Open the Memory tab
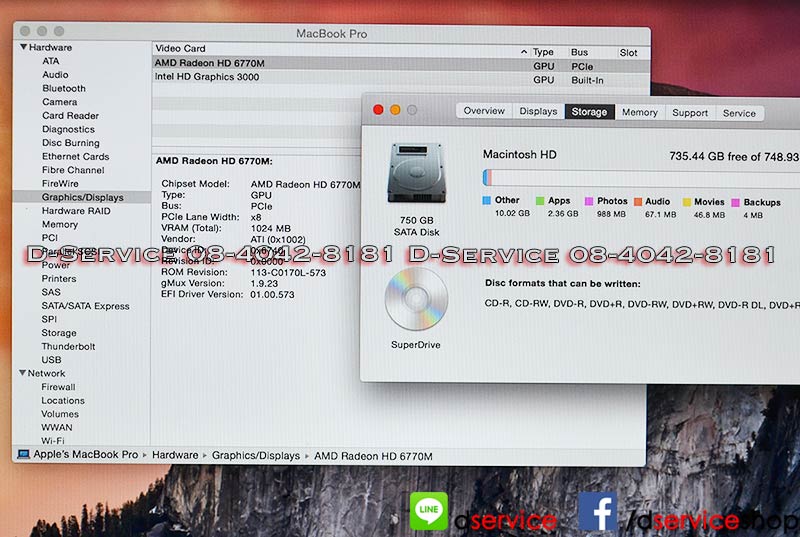The height and width of the screenshot is (537, 800). (x=639, y=112)
